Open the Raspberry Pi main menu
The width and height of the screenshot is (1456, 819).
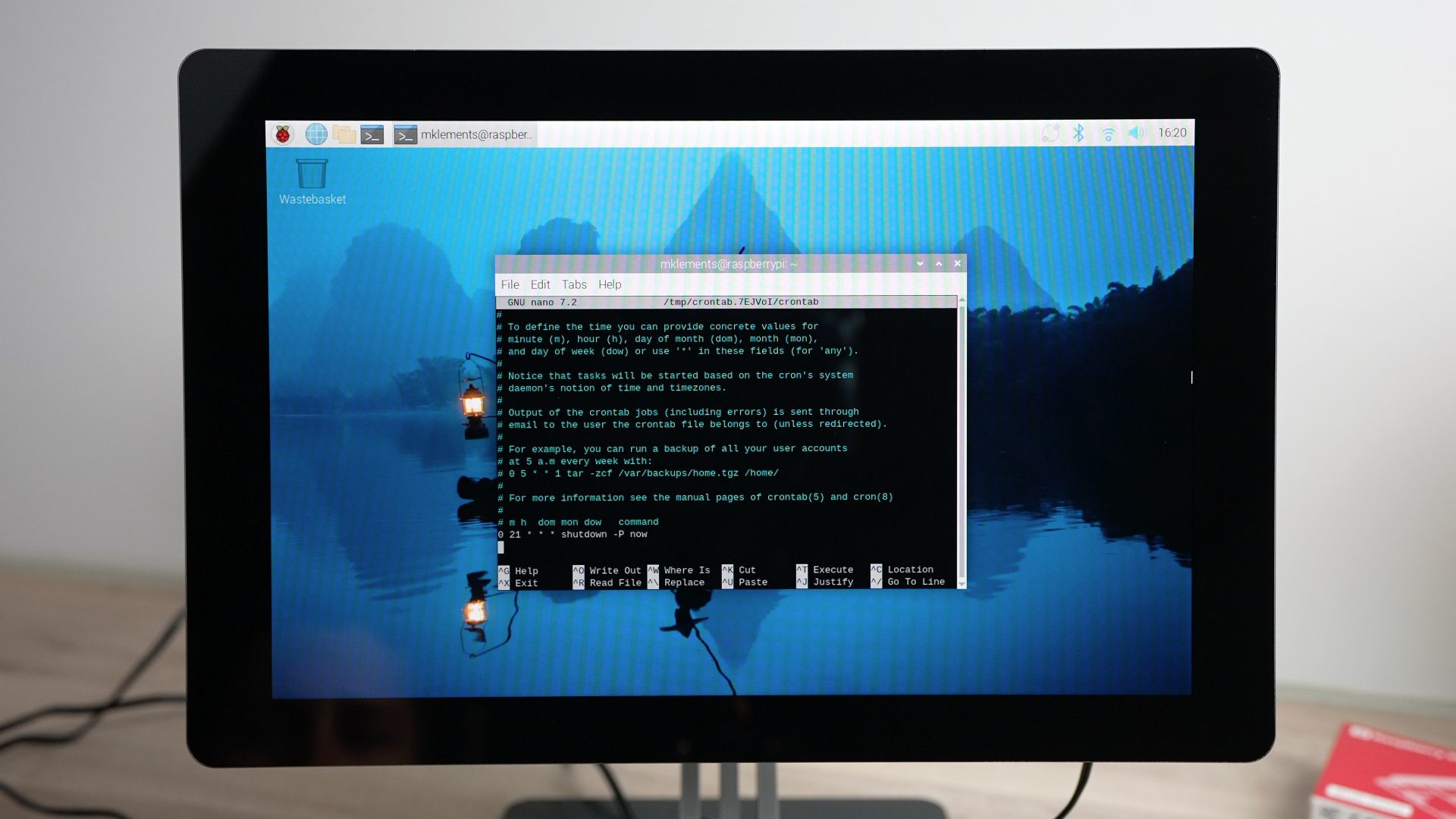pyautogui.click(x=283, y=135)
